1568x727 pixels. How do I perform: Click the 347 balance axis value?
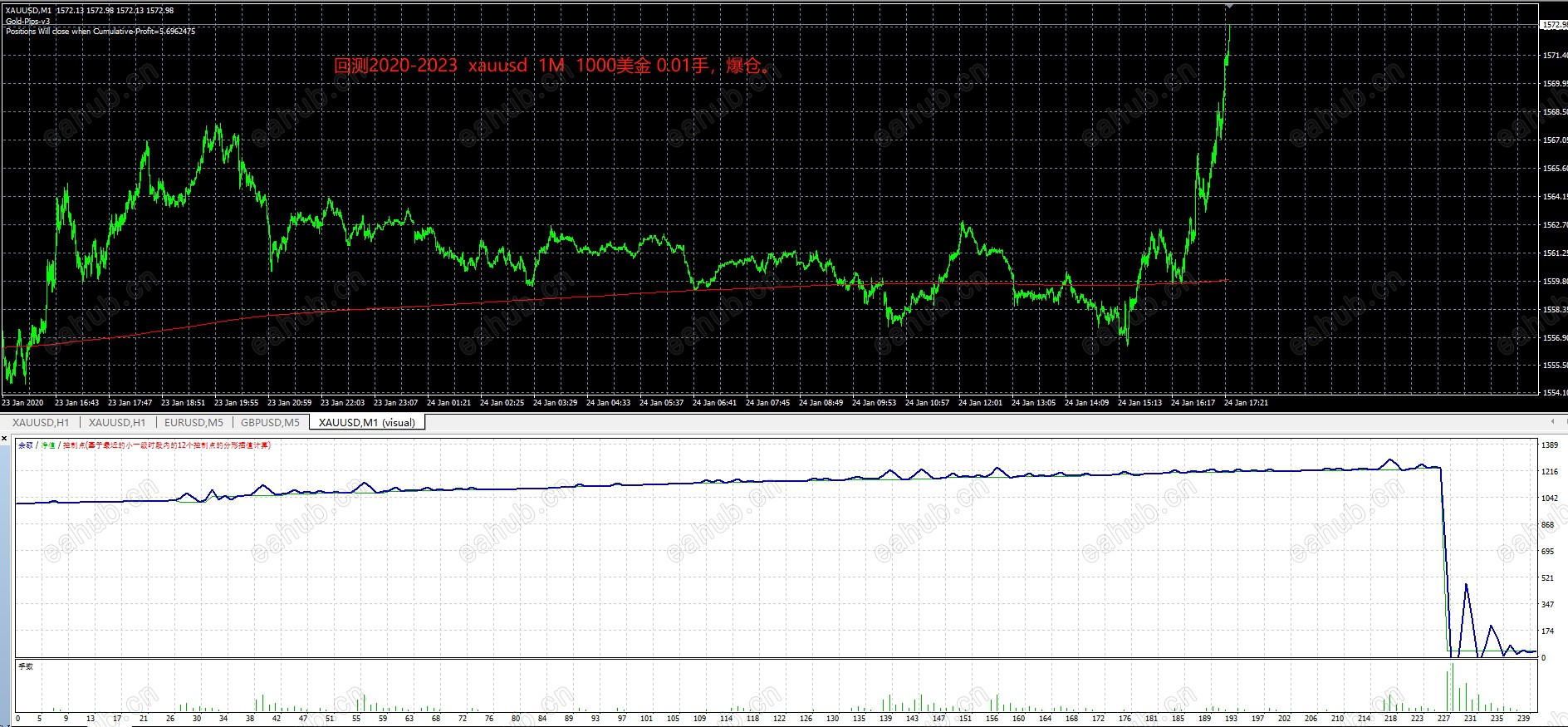(x=1548, y=605)
